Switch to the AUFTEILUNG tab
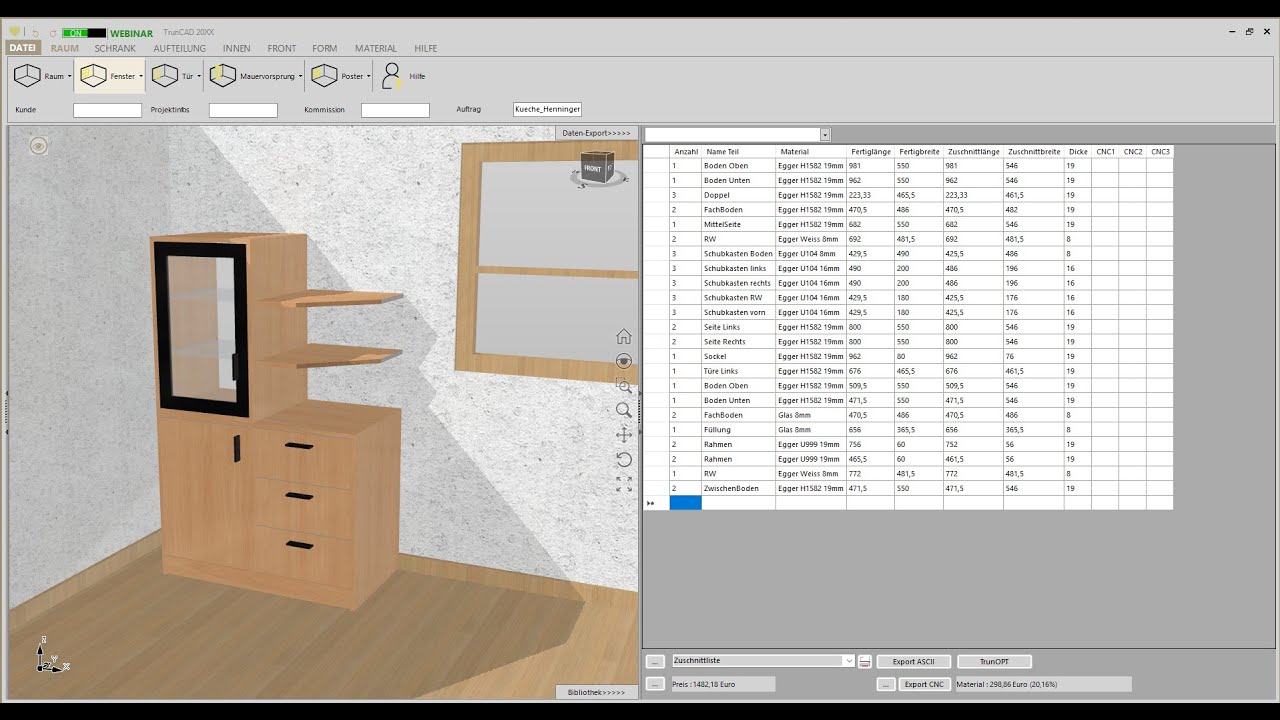Viewport: 1280px width, 720px height. point(180,48)
